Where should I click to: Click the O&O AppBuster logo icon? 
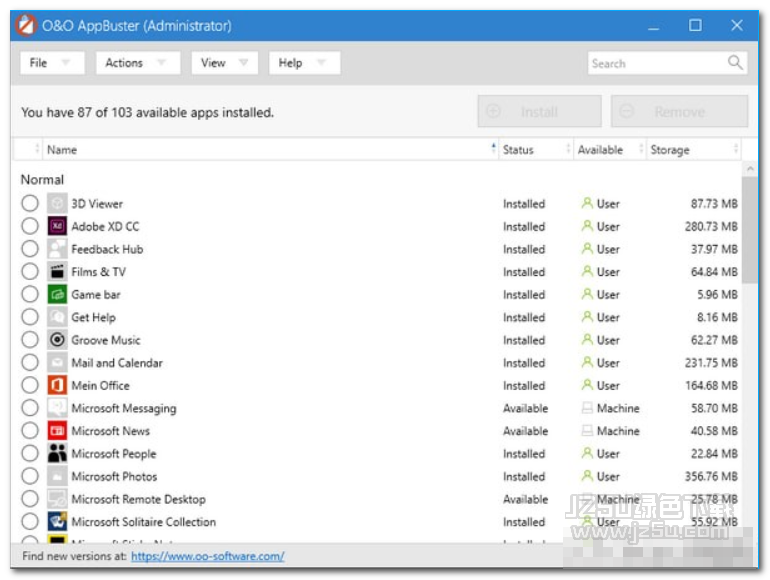[26, 25]
